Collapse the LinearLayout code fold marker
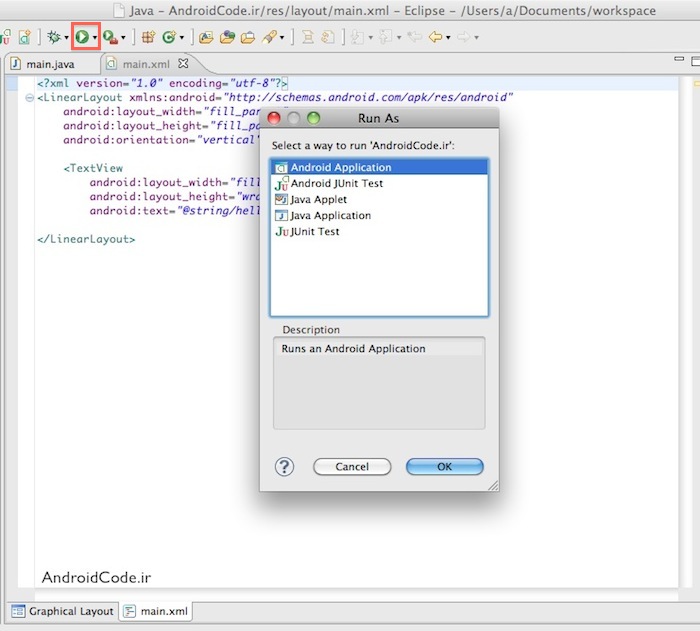This screenshot has width=700, height=631. (x=29, y=98)
